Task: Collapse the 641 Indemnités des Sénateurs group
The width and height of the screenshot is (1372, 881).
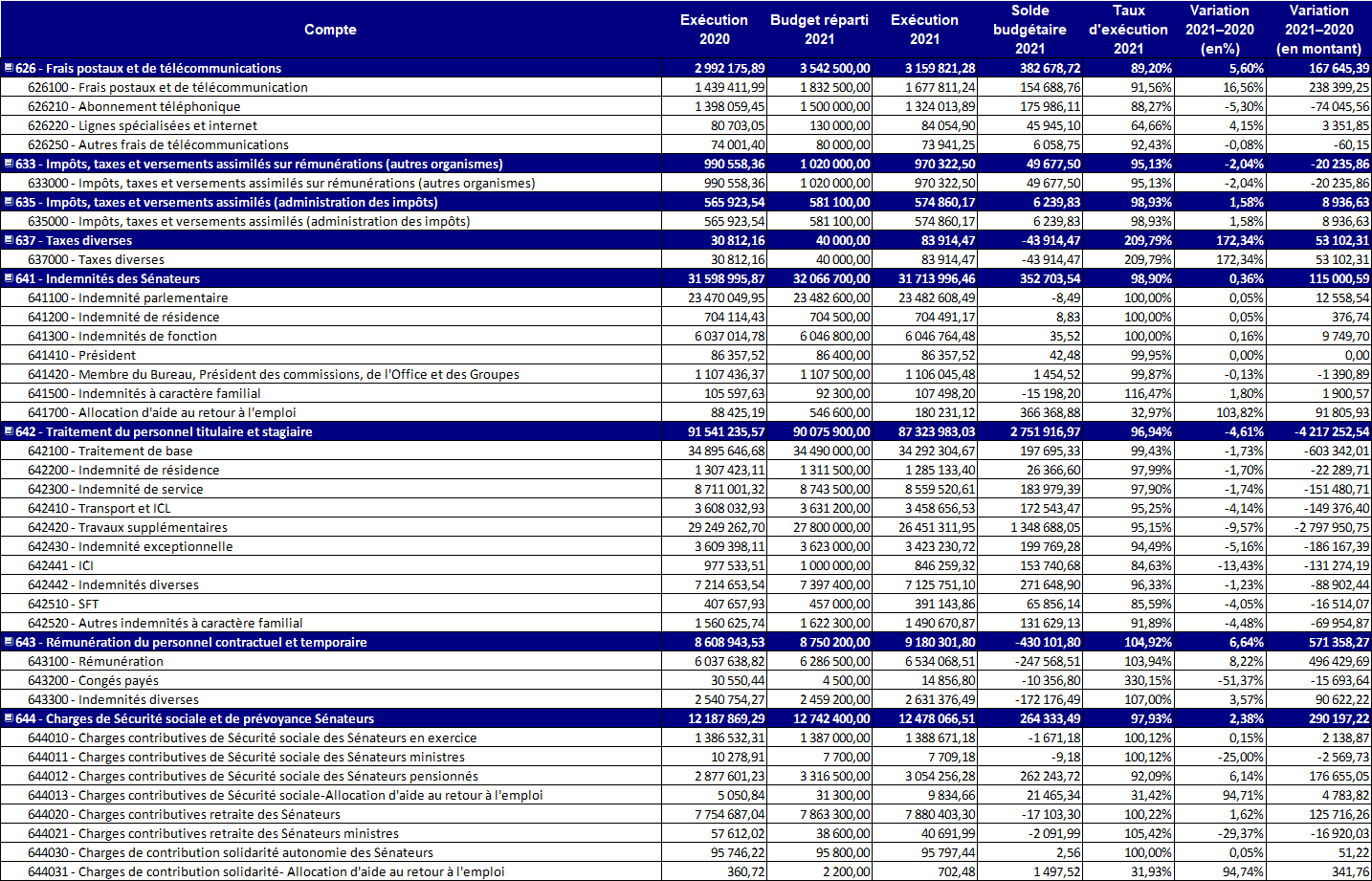Action: [9, 278]
